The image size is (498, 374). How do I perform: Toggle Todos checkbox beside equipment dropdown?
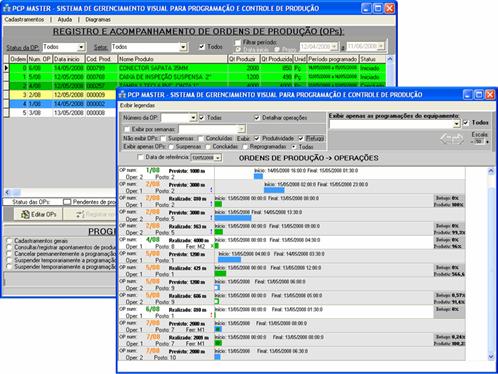tap(466, 123)
